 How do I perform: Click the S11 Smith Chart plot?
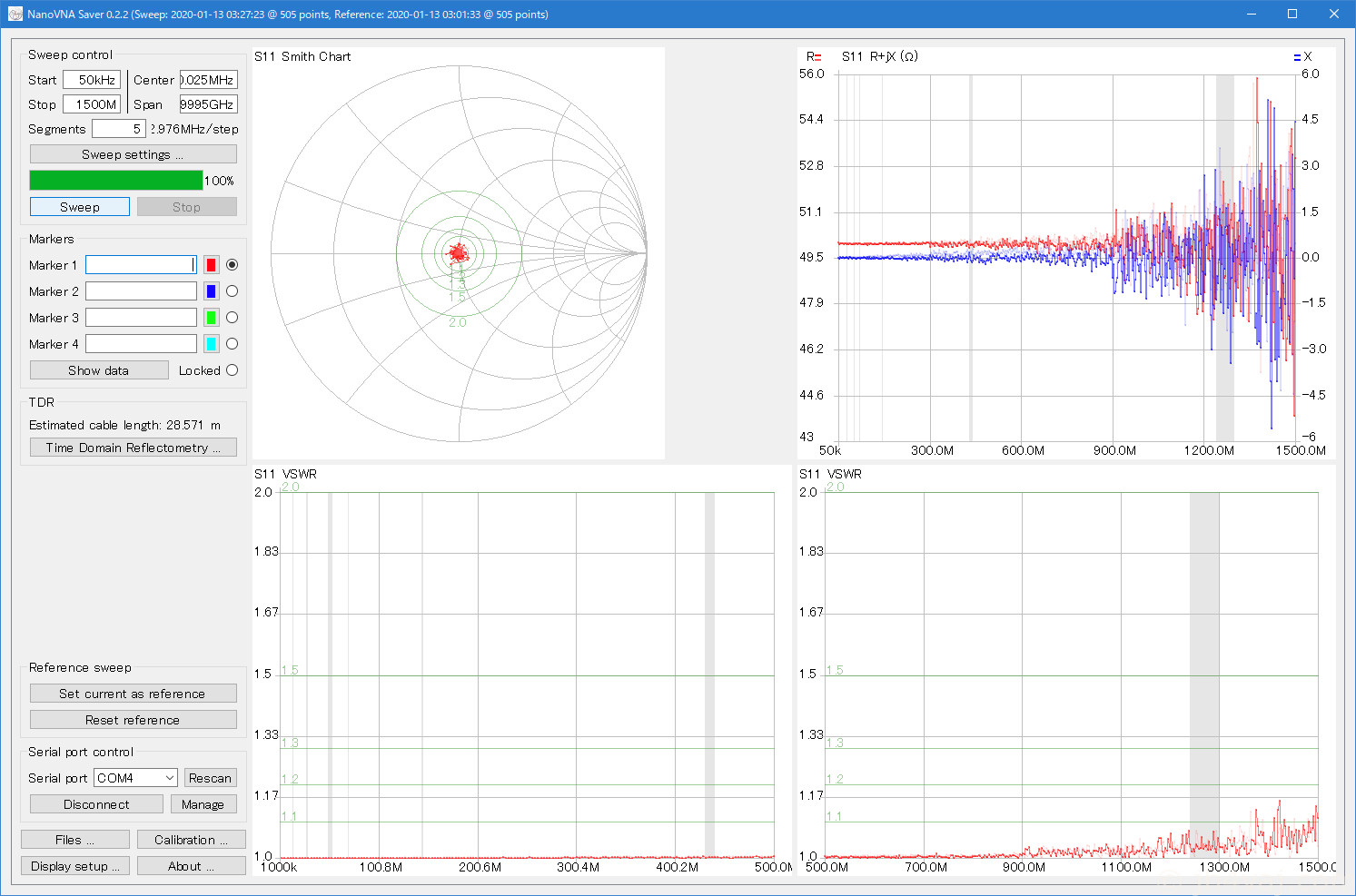pyautogui.click(x=459, y=254)
